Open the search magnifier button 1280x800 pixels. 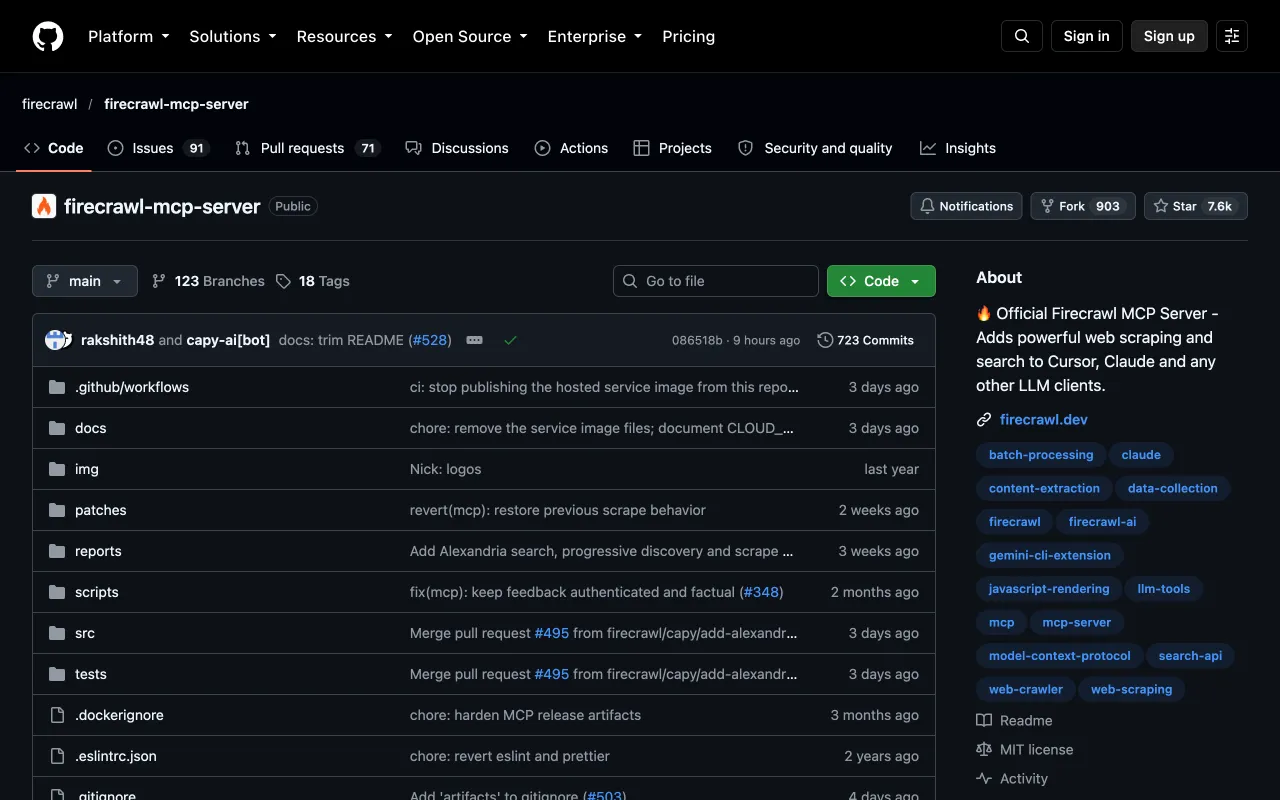(x=1022, y=36)
